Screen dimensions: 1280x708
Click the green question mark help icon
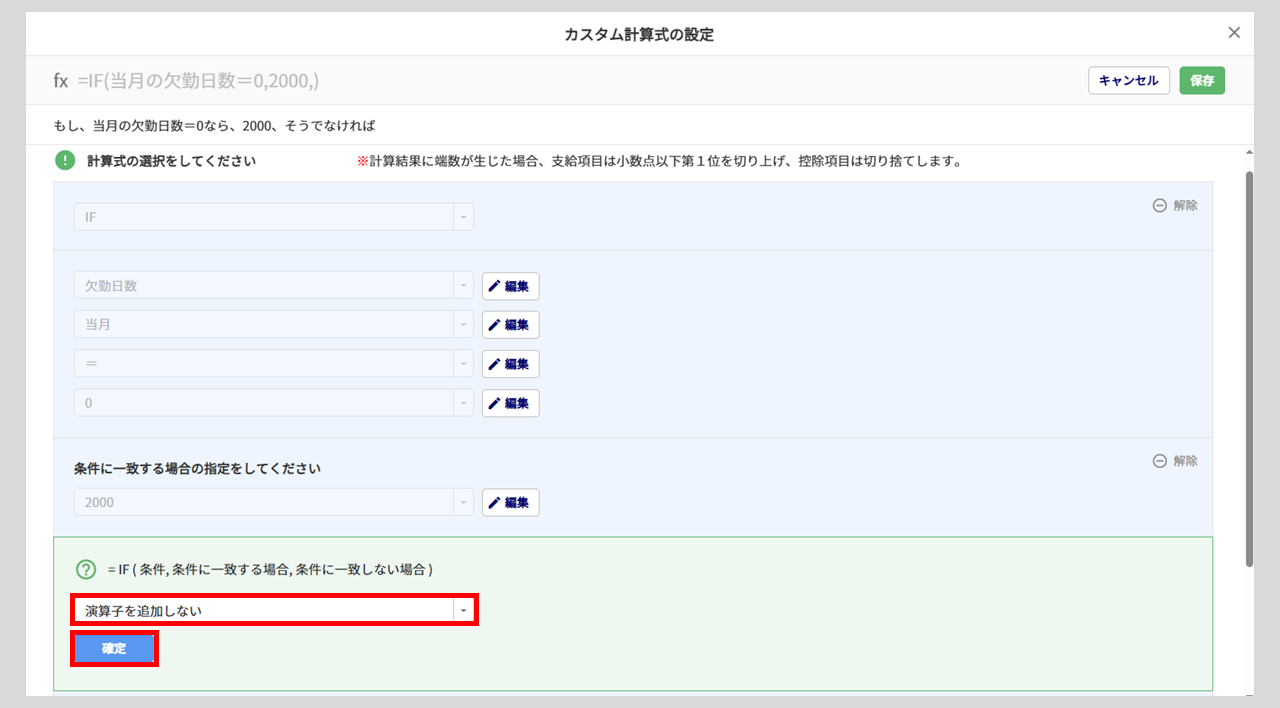(x=86, y=569)
